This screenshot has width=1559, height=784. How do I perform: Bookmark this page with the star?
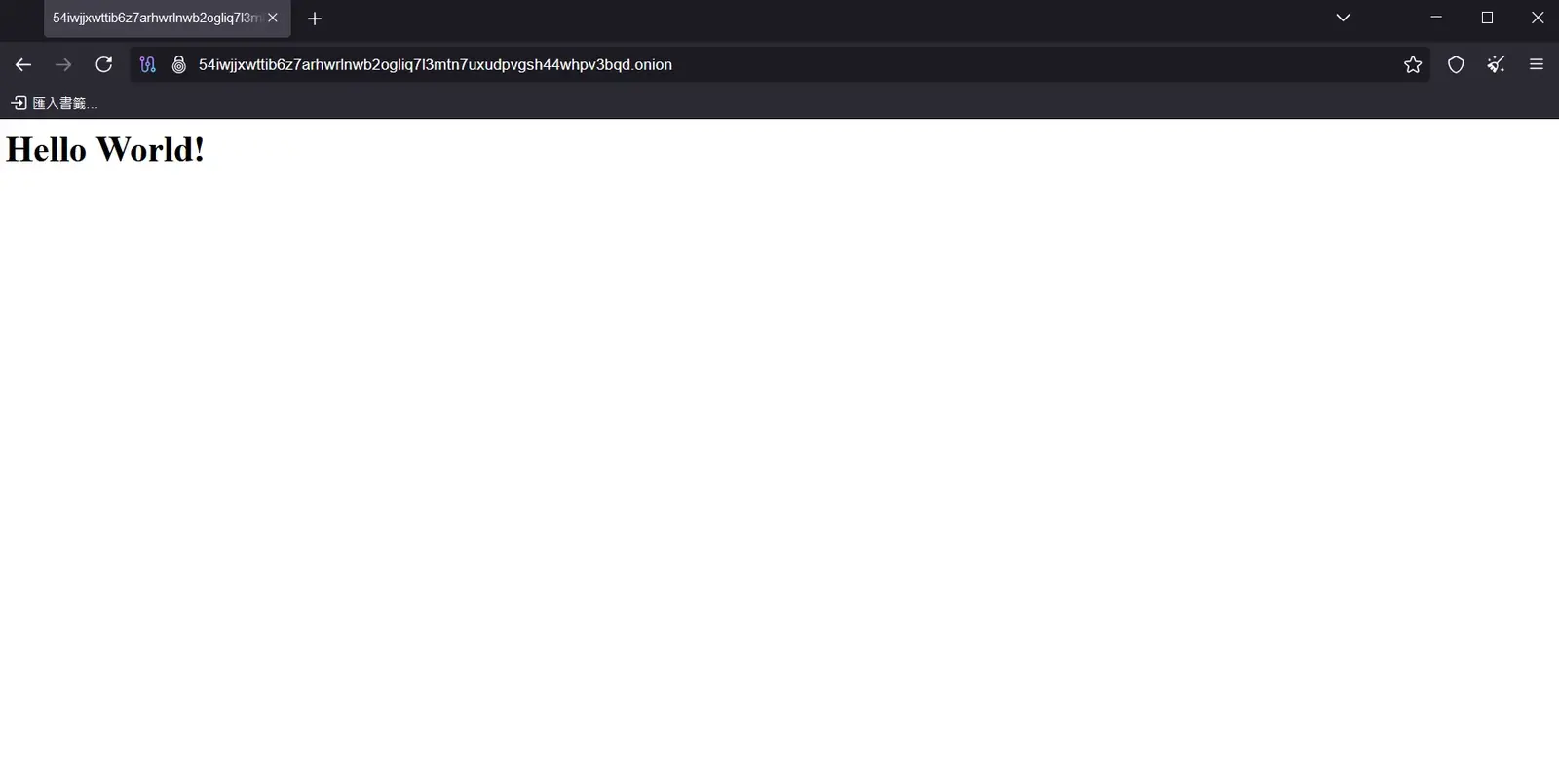[1412, 64]
